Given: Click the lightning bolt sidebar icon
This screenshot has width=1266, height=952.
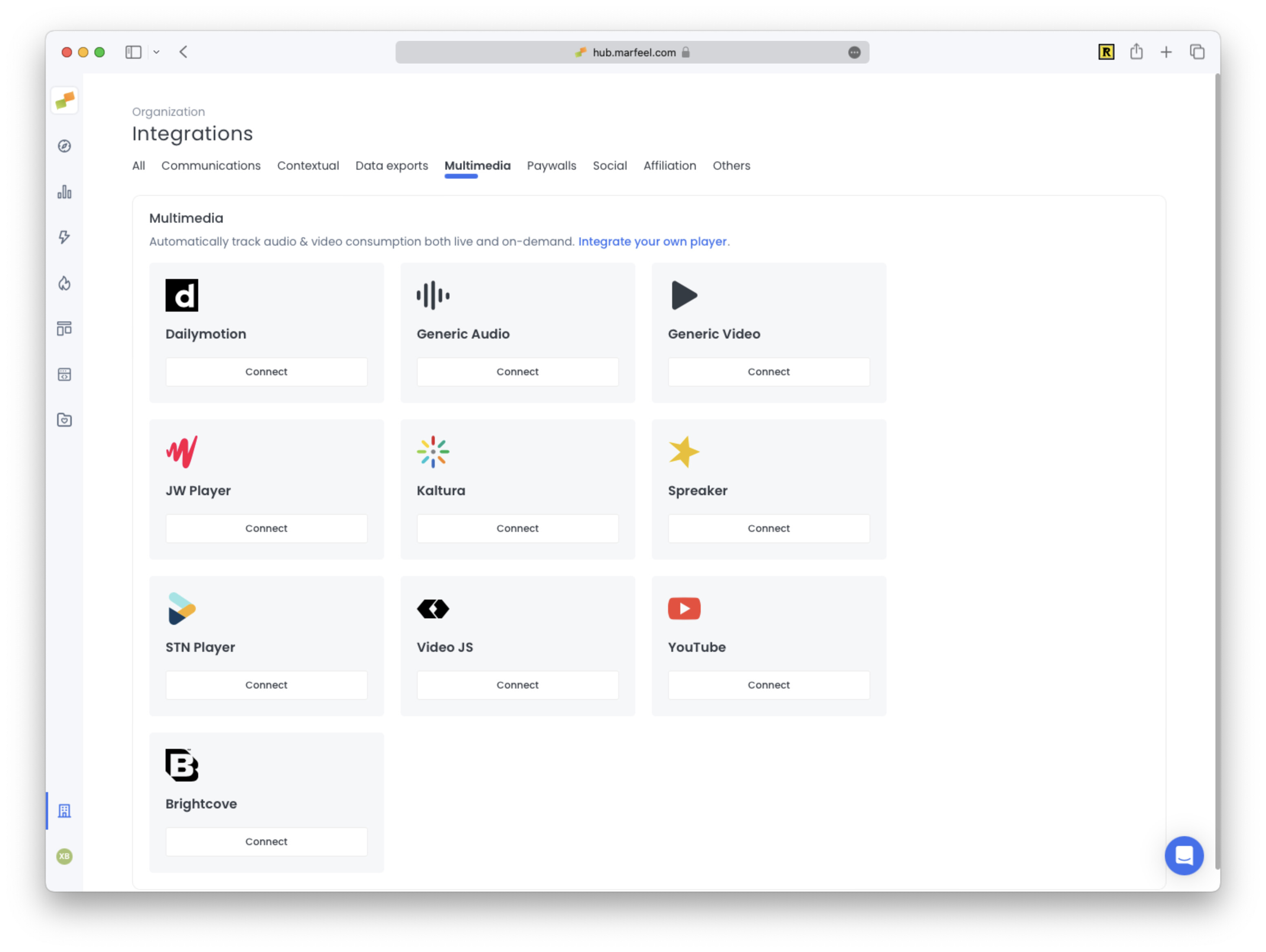Looking at the screenshot, I should 64,237.
